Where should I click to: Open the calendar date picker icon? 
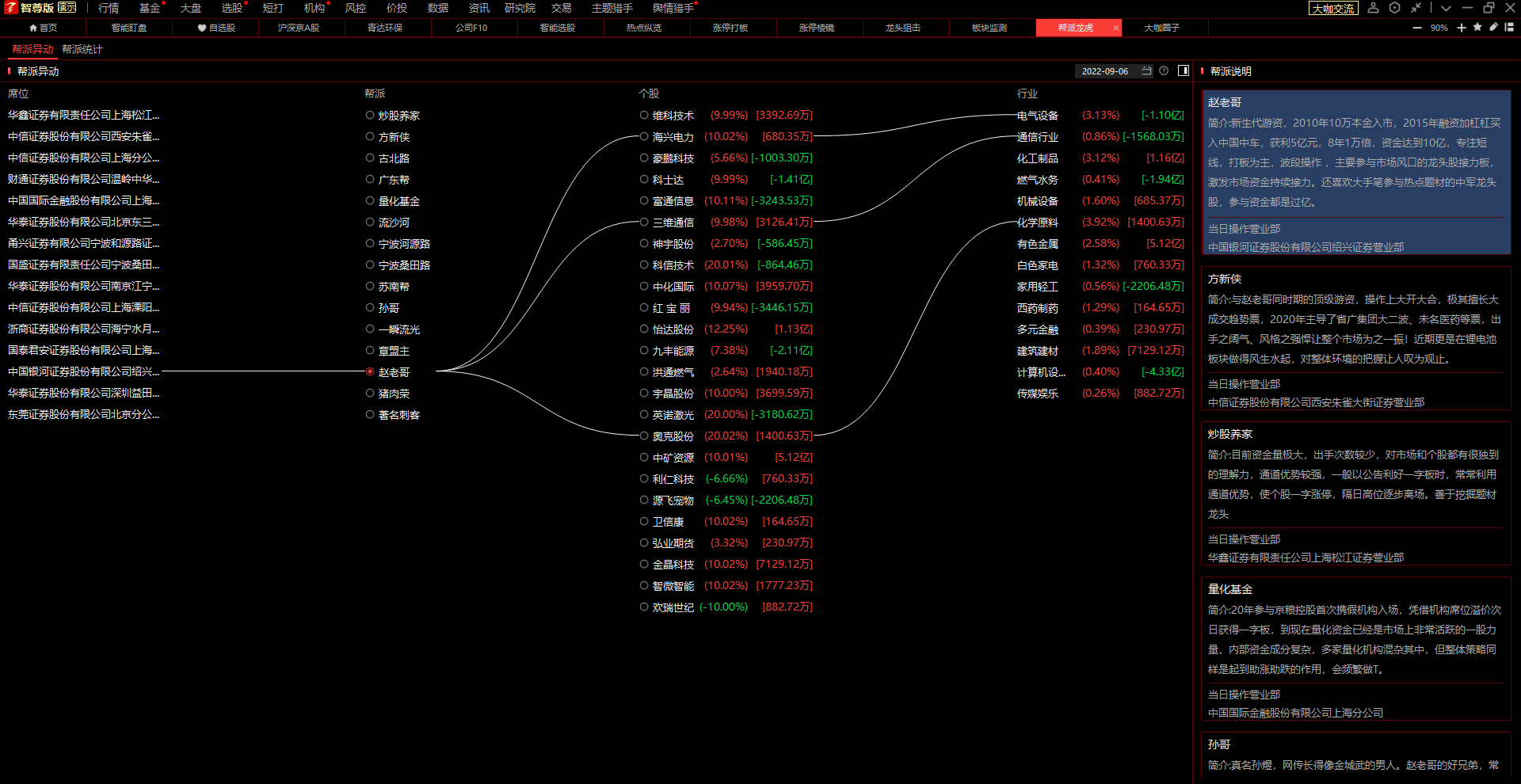(x=1146, y=71)
